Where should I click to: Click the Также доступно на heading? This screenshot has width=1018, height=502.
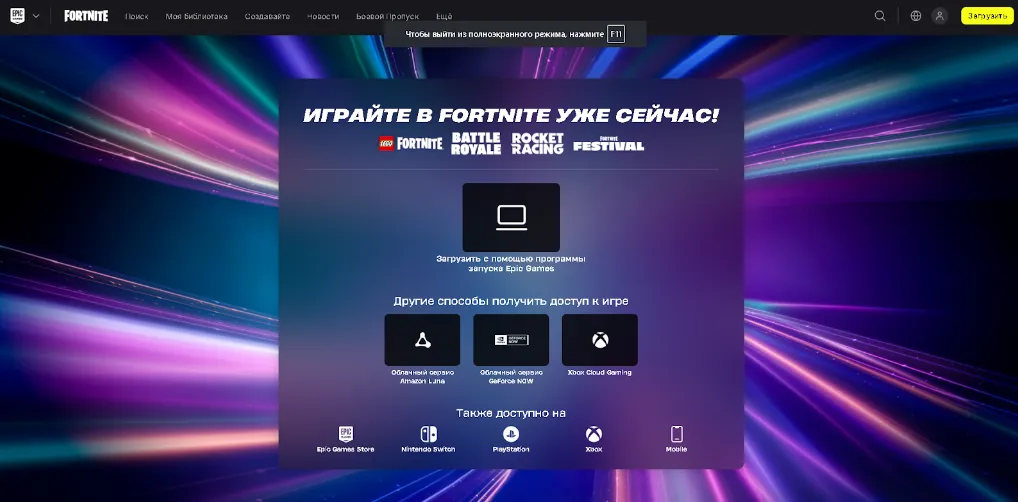coord(511,413)
